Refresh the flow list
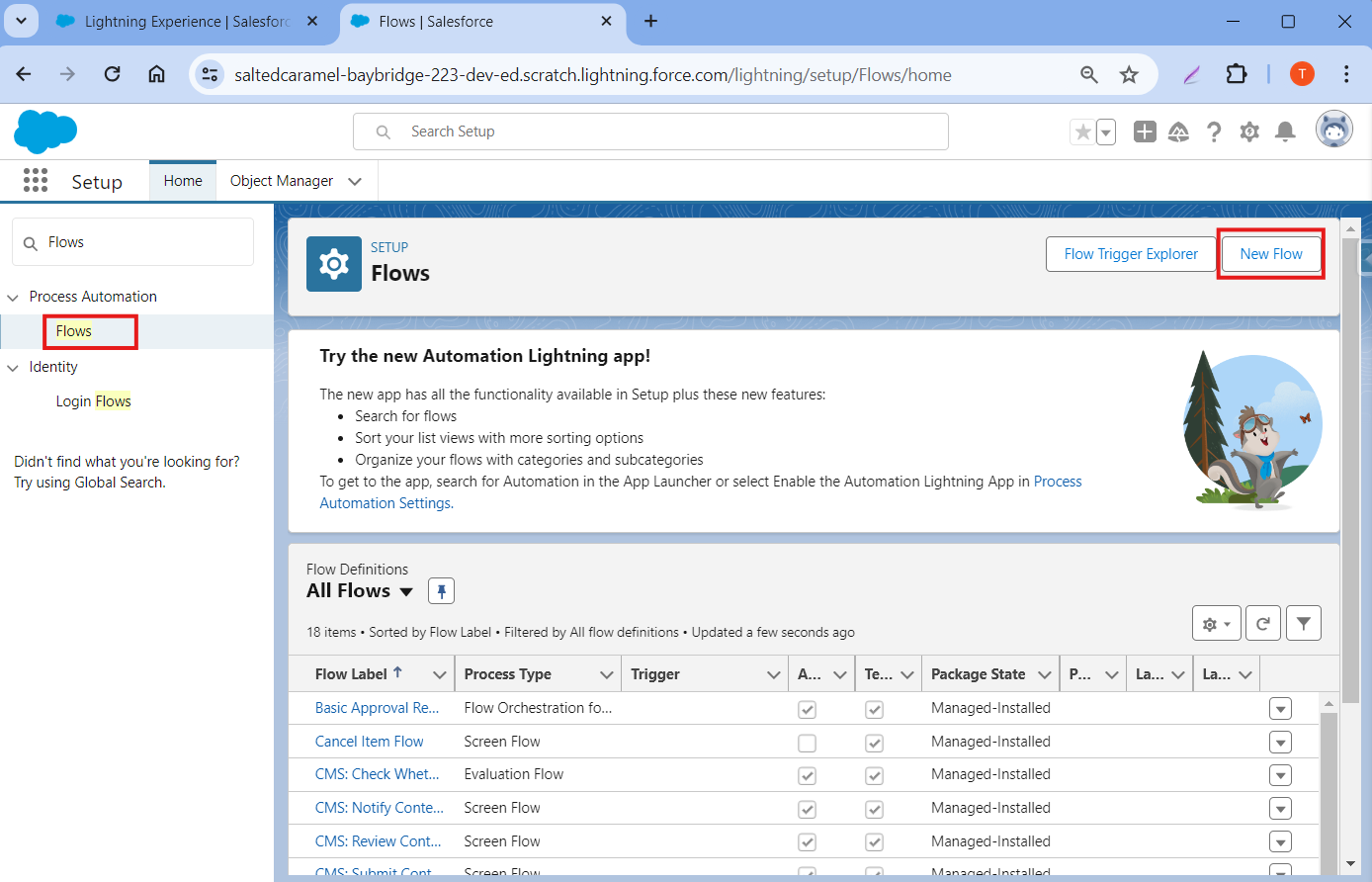This screenshot has width=1372, height=882. [1263, 624]
